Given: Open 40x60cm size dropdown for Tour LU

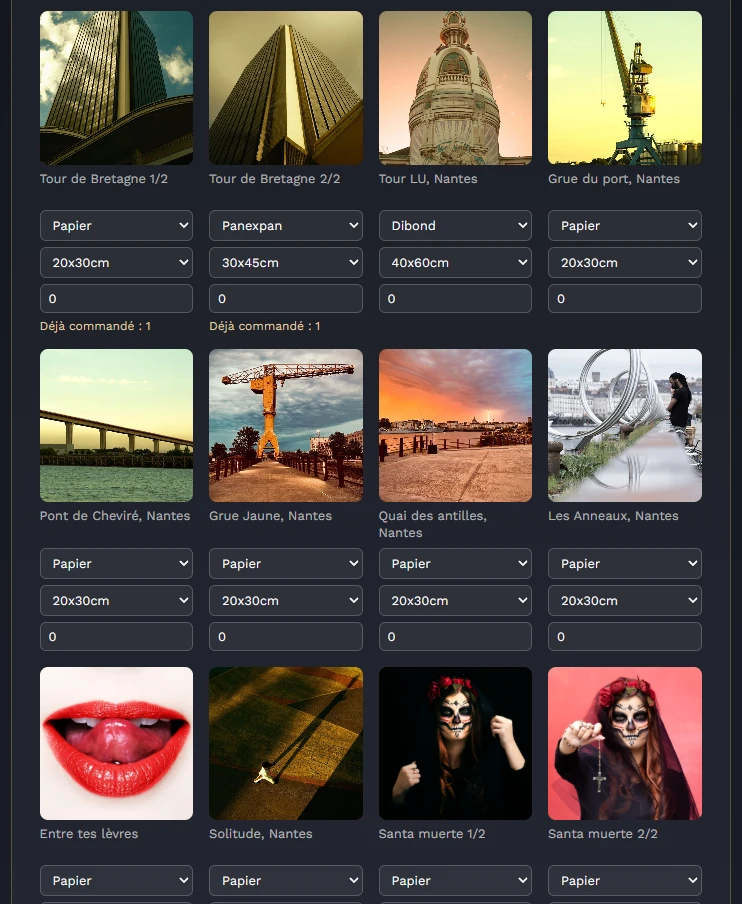Looking at the screenshot, I should point(455,262).
